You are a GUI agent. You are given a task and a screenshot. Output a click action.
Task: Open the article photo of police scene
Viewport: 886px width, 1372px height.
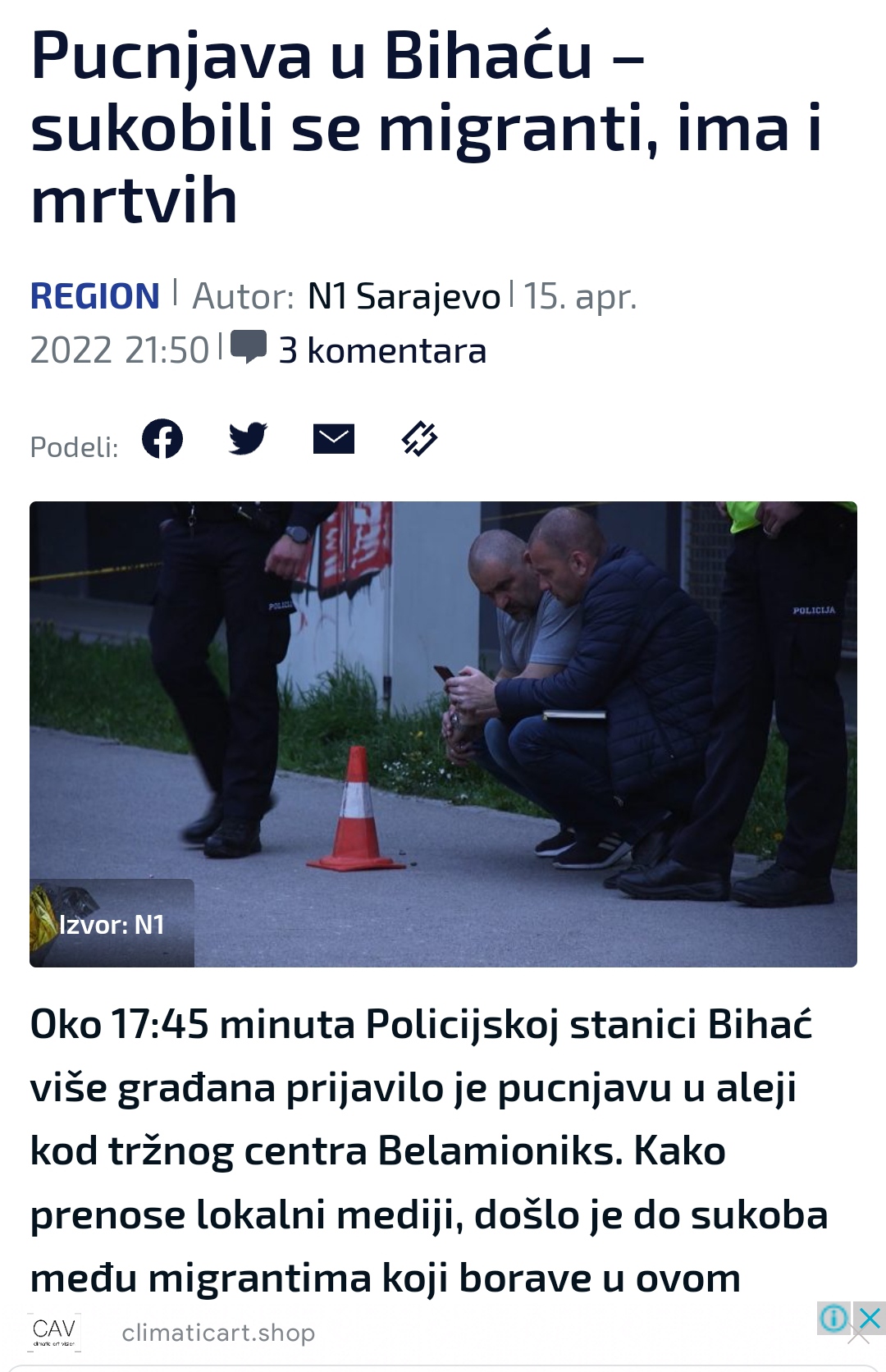point(443,734)
